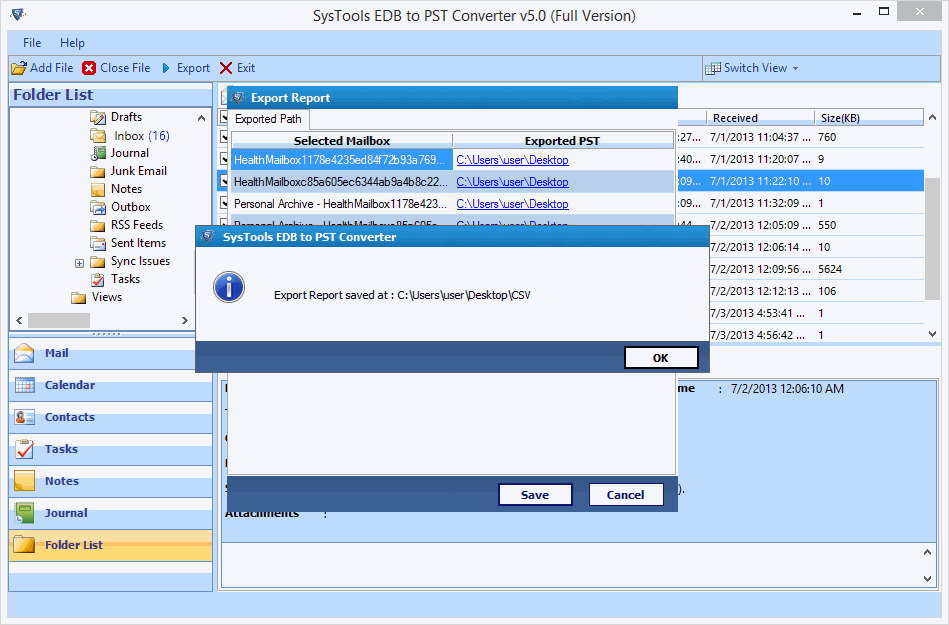This screenshot has width=949, height=625.
Task: Open the File menu
Action: coord(32,43)
